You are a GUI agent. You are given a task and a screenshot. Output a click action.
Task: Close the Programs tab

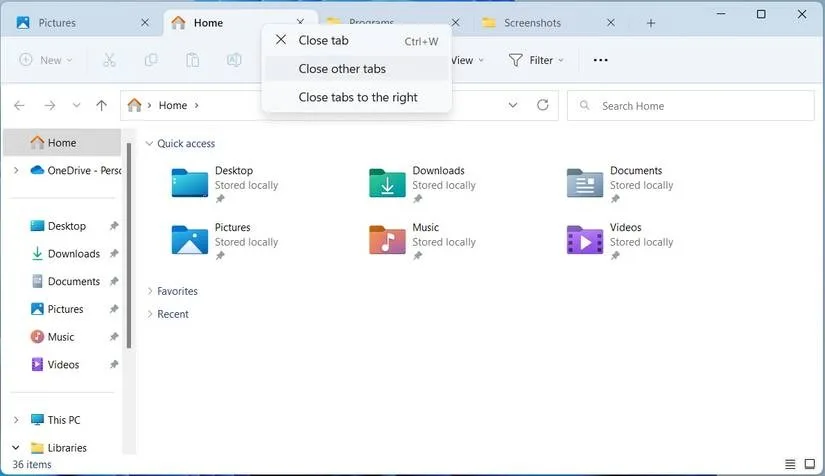[456, 23]
